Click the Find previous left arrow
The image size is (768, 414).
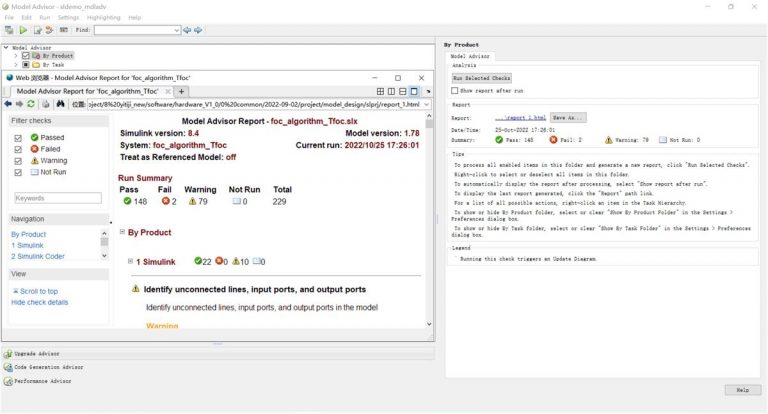187,30
